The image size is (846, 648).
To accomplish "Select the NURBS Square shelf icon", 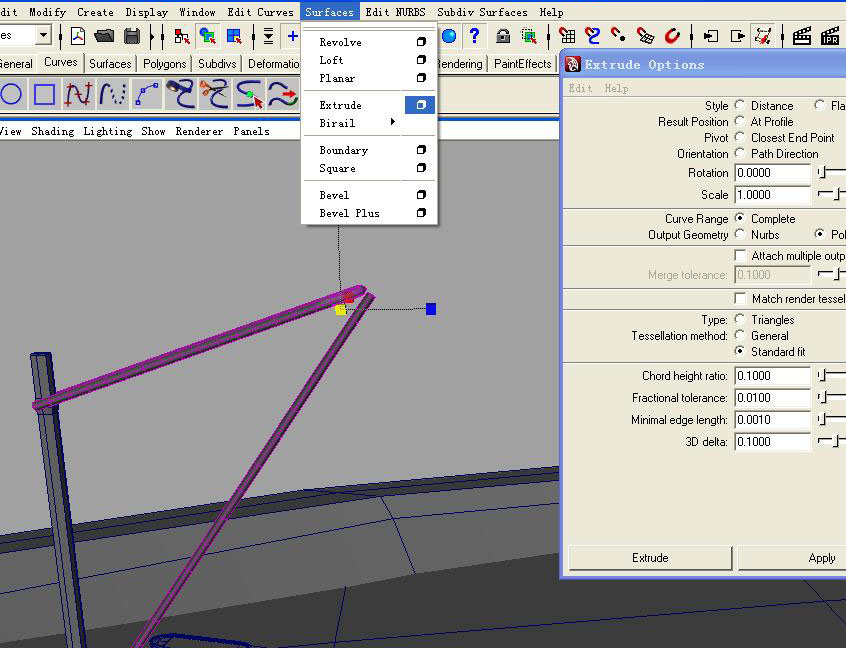I will point(44,94).
